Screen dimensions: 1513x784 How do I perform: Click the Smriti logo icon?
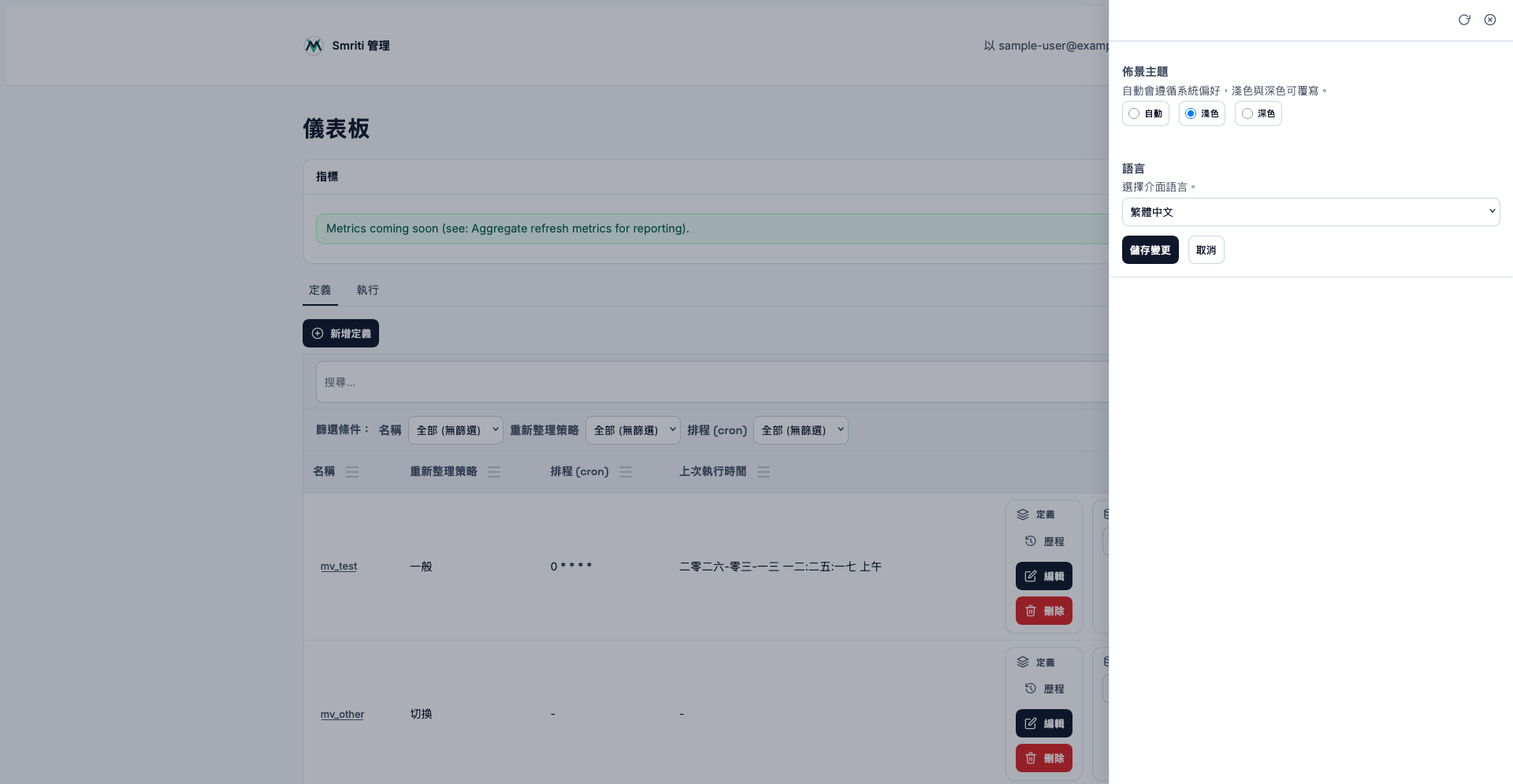(x=314, y=46)
